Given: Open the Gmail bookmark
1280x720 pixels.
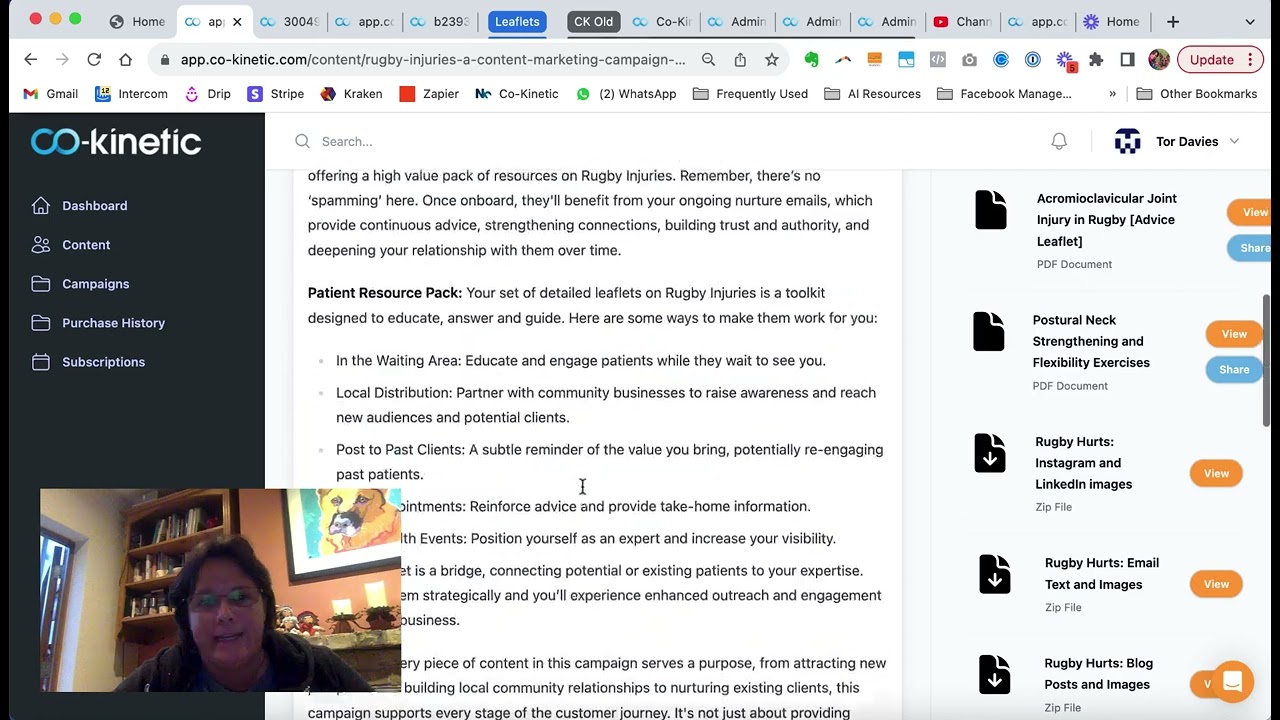Looking at the screenshot, I should 50,94.
